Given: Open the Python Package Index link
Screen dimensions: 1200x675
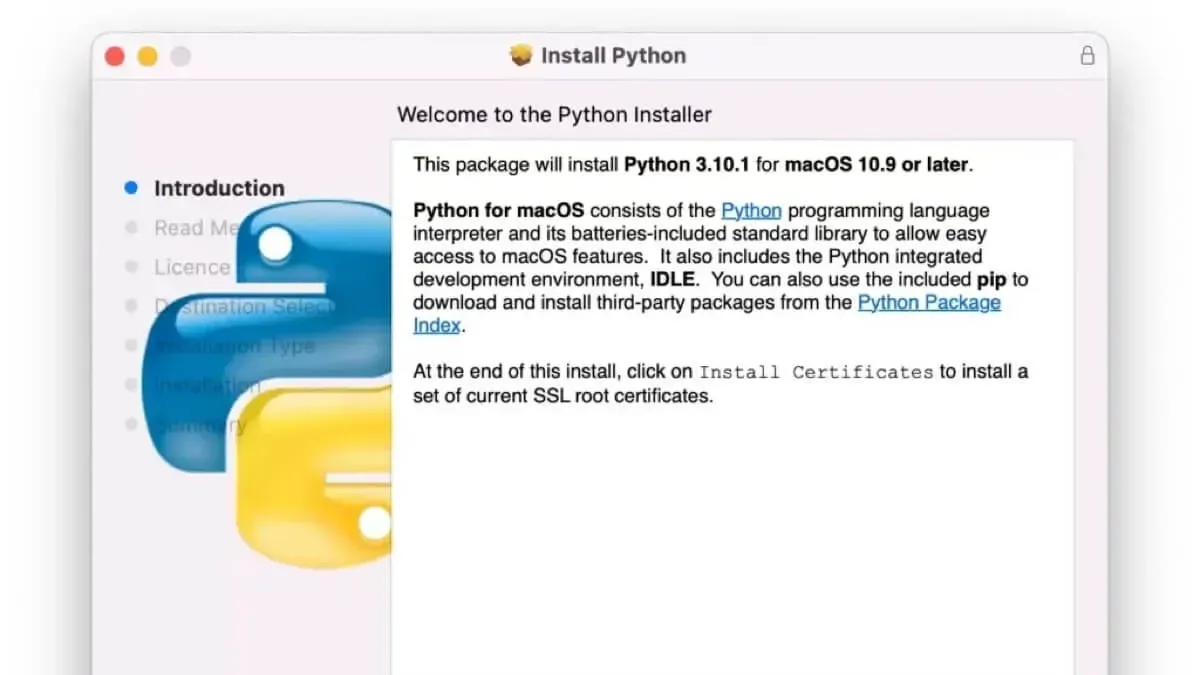Looking at the screenshot, I should (707, 314).
